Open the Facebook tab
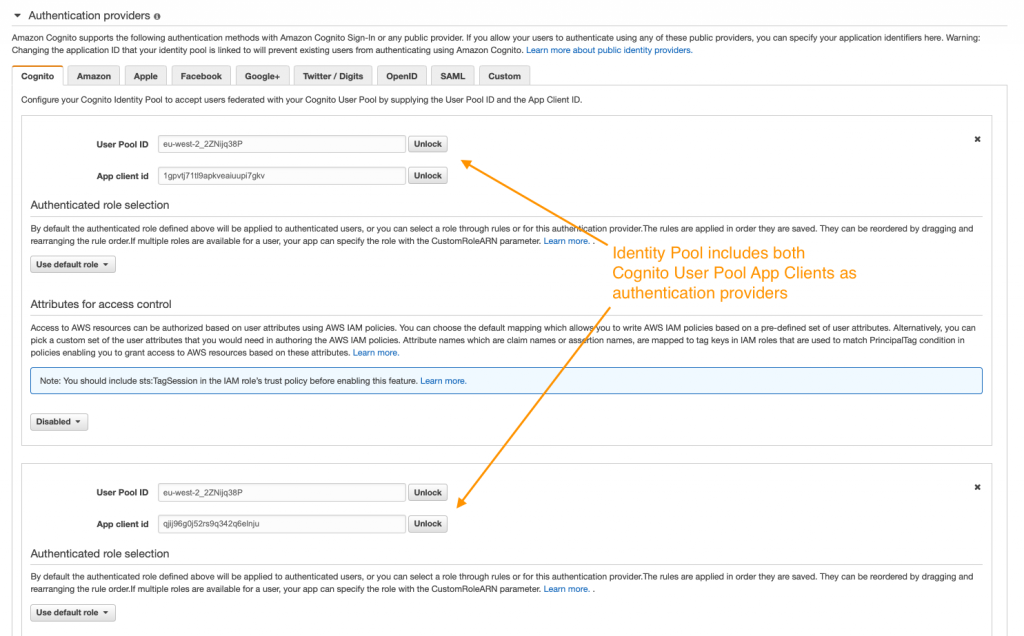The width and height of the screenshot is (1024, 636). click(201, 76)
